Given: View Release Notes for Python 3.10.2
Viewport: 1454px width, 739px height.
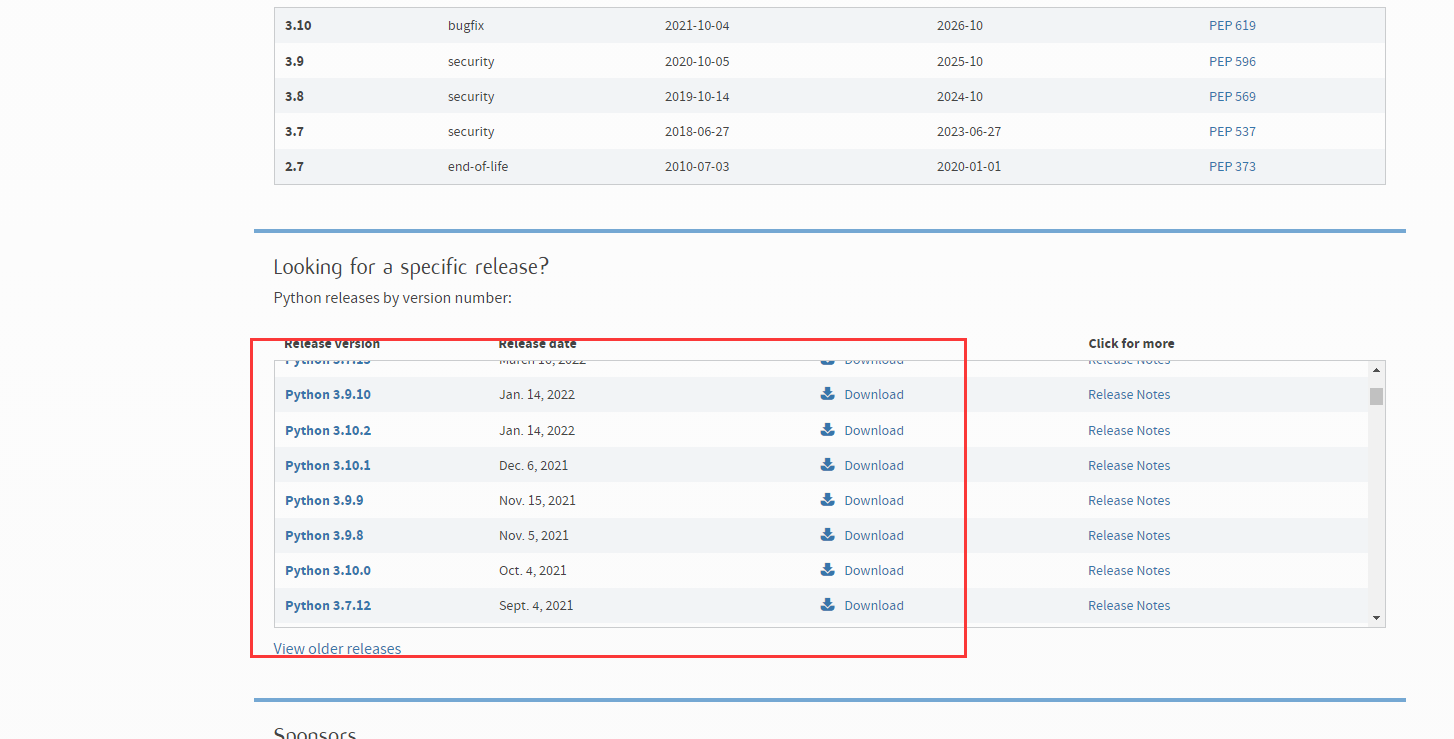Looking at the screenshot, I should click(1129, 431).
